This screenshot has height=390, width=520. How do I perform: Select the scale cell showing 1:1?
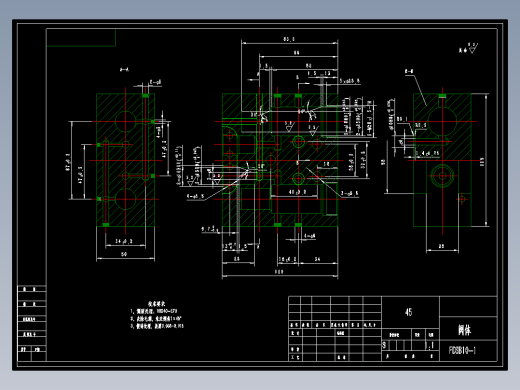431,345
